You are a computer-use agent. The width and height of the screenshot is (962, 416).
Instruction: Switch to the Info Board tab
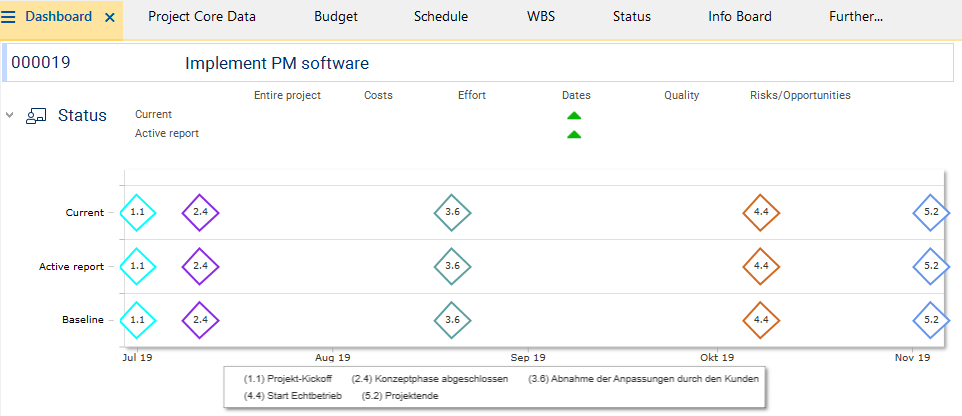[740, 17]
